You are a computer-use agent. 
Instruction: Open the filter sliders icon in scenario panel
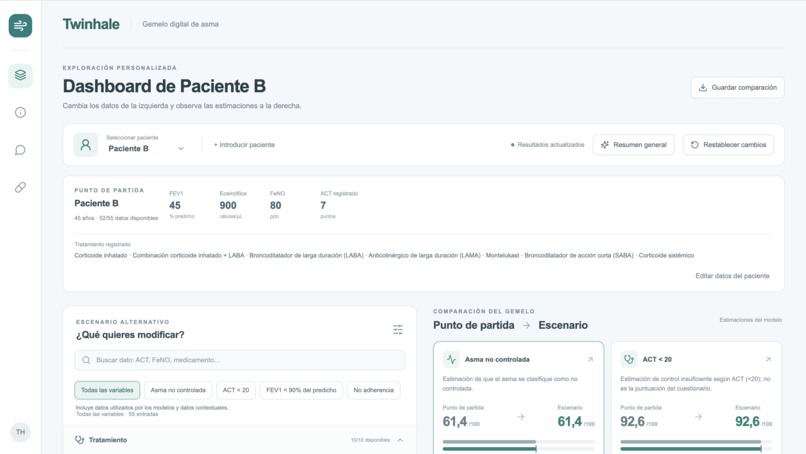click(398, 329)
